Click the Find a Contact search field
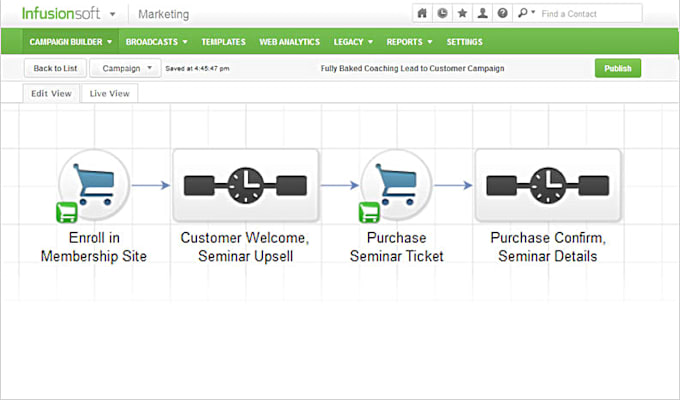Viewport: 680px width, 400px height. click(x=590, y=13)
